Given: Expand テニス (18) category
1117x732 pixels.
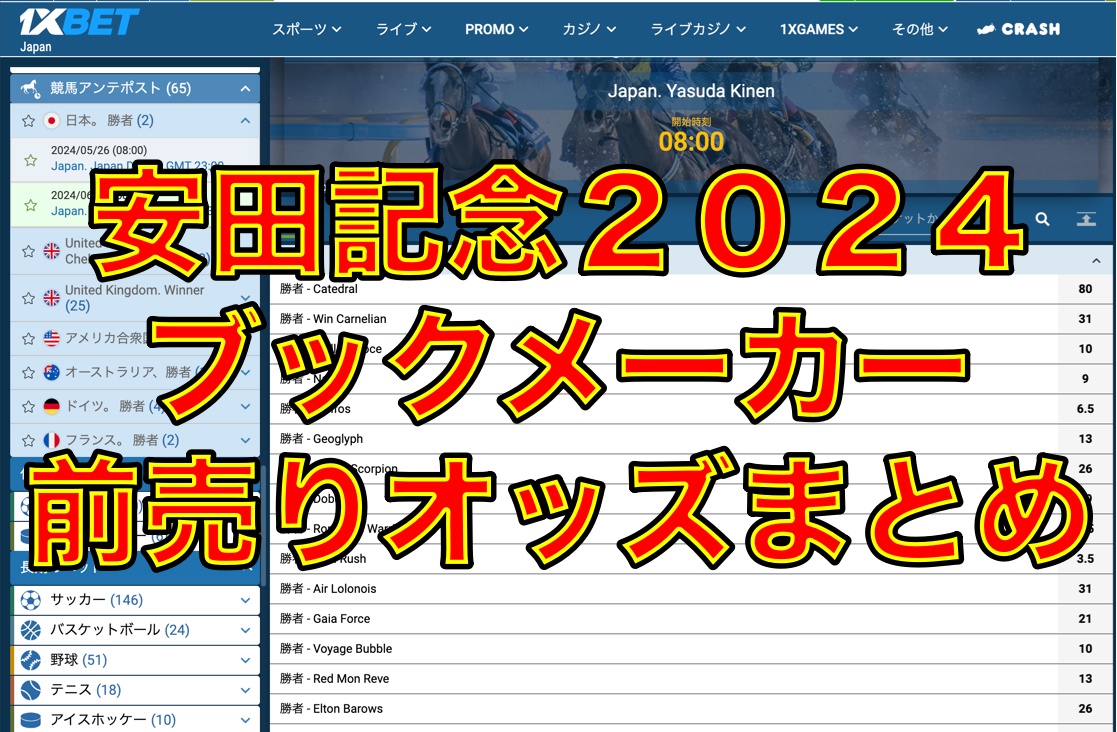Looking at the screenshot, I should point(245,690).
